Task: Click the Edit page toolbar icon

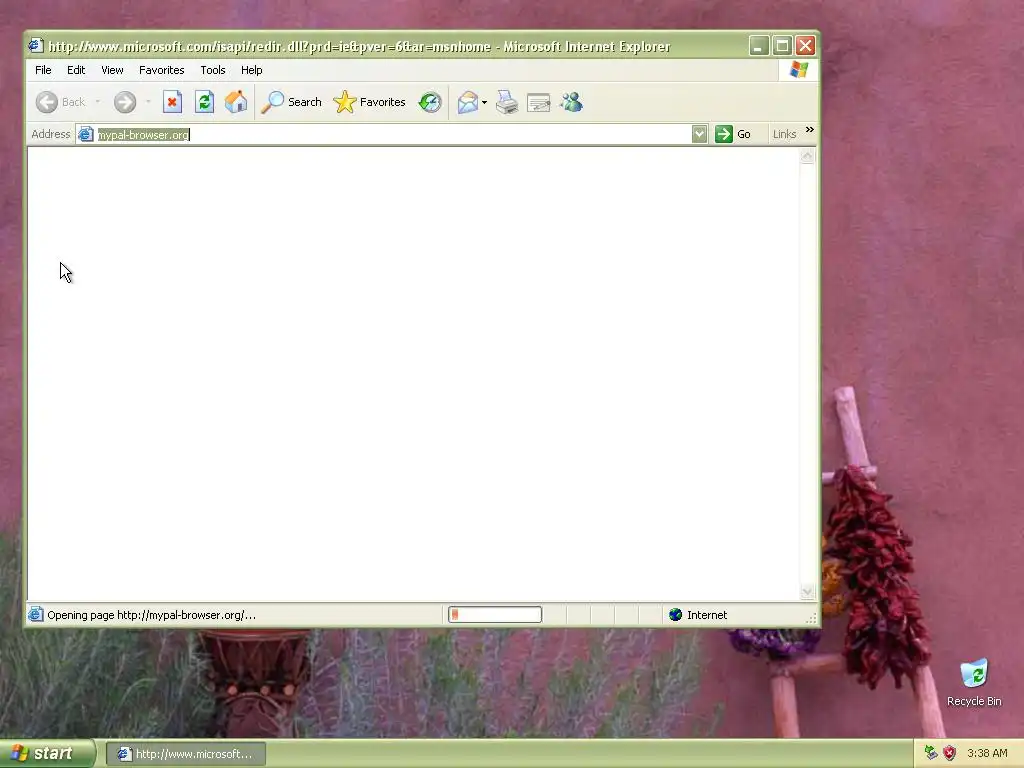Action: (x=539, y=102)
